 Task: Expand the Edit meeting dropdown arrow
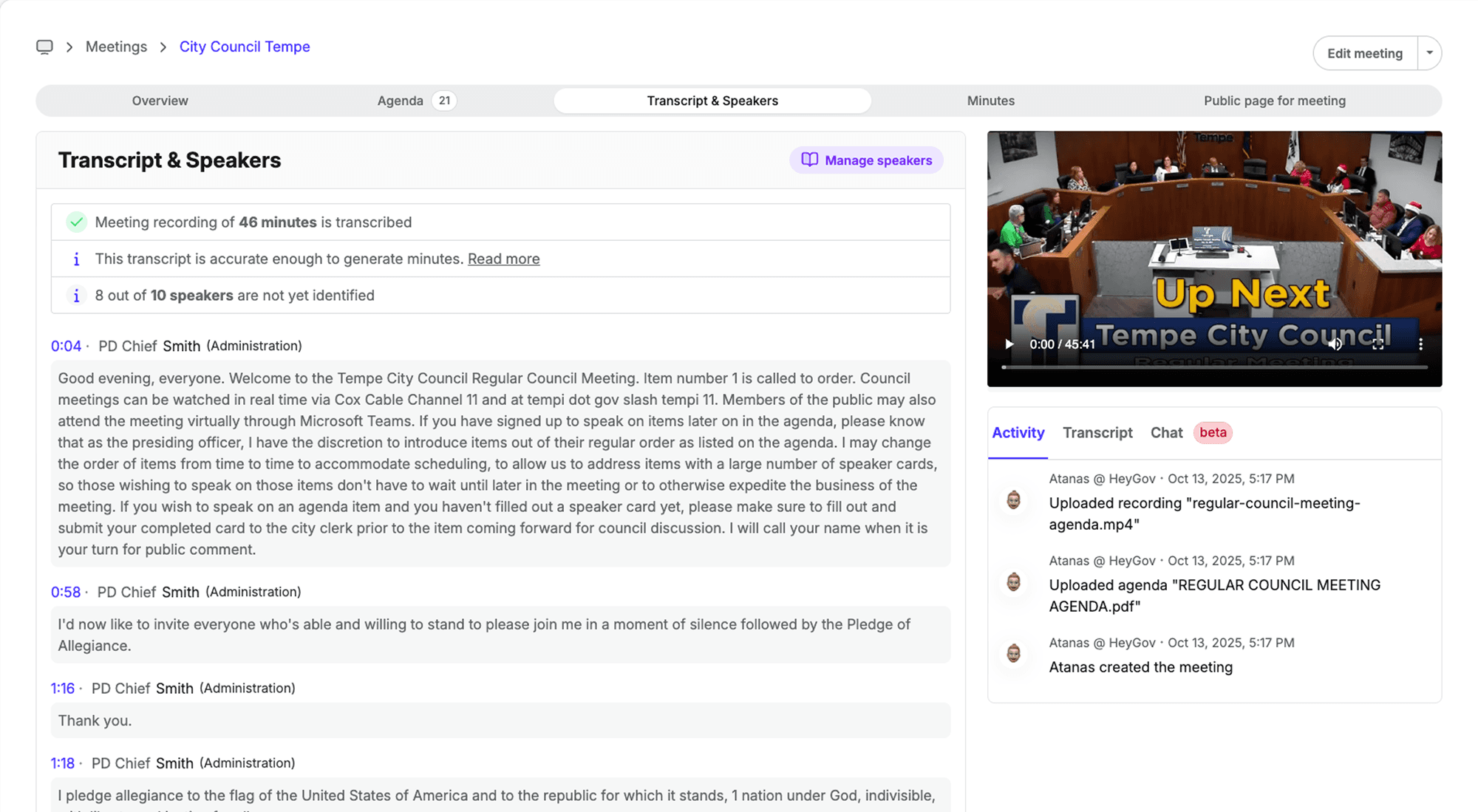(1429, 53)
